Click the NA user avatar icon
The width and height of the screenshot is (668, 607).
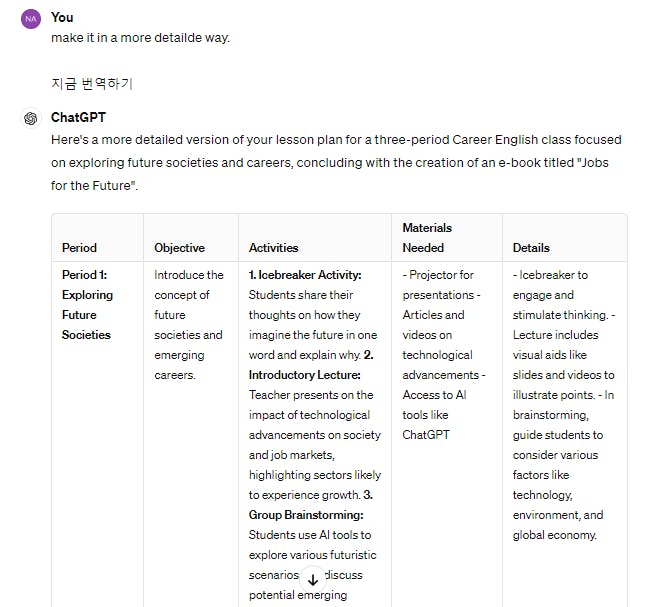point(30,19)
